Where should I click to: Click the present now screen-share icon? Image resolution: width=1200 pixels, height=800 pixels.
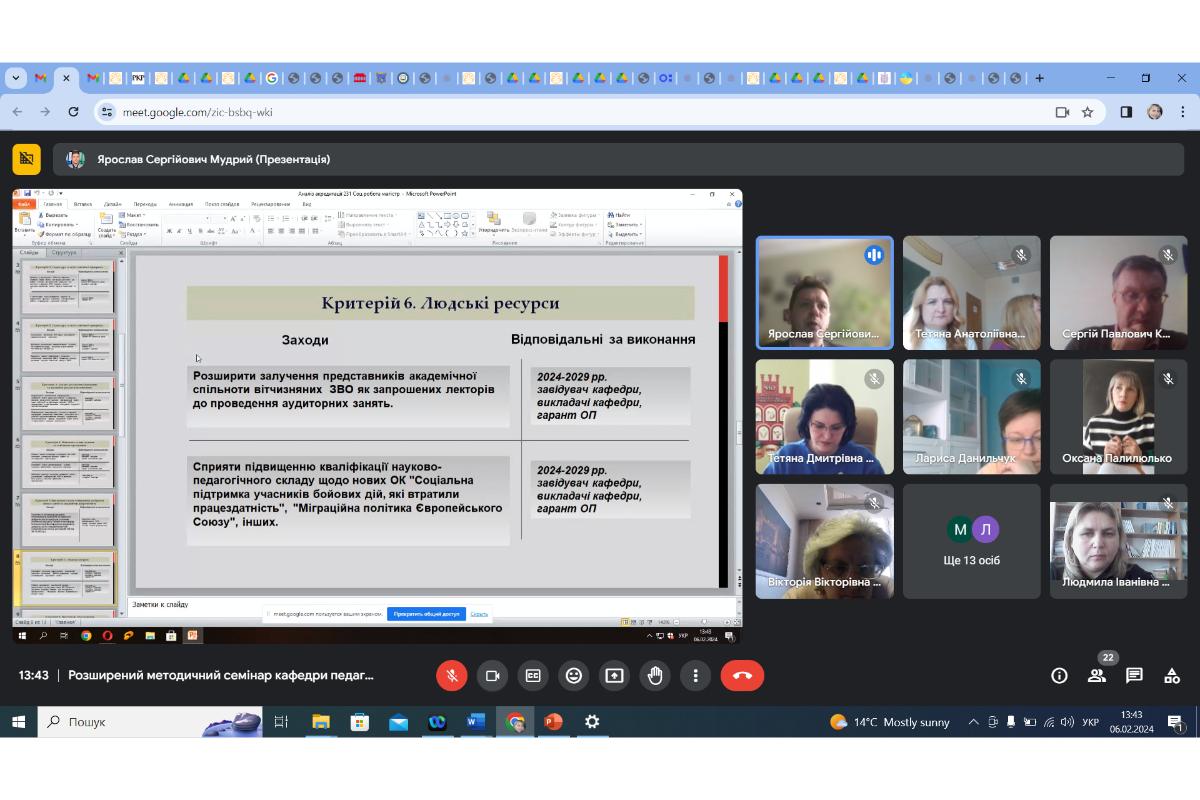tap(614, 676)
